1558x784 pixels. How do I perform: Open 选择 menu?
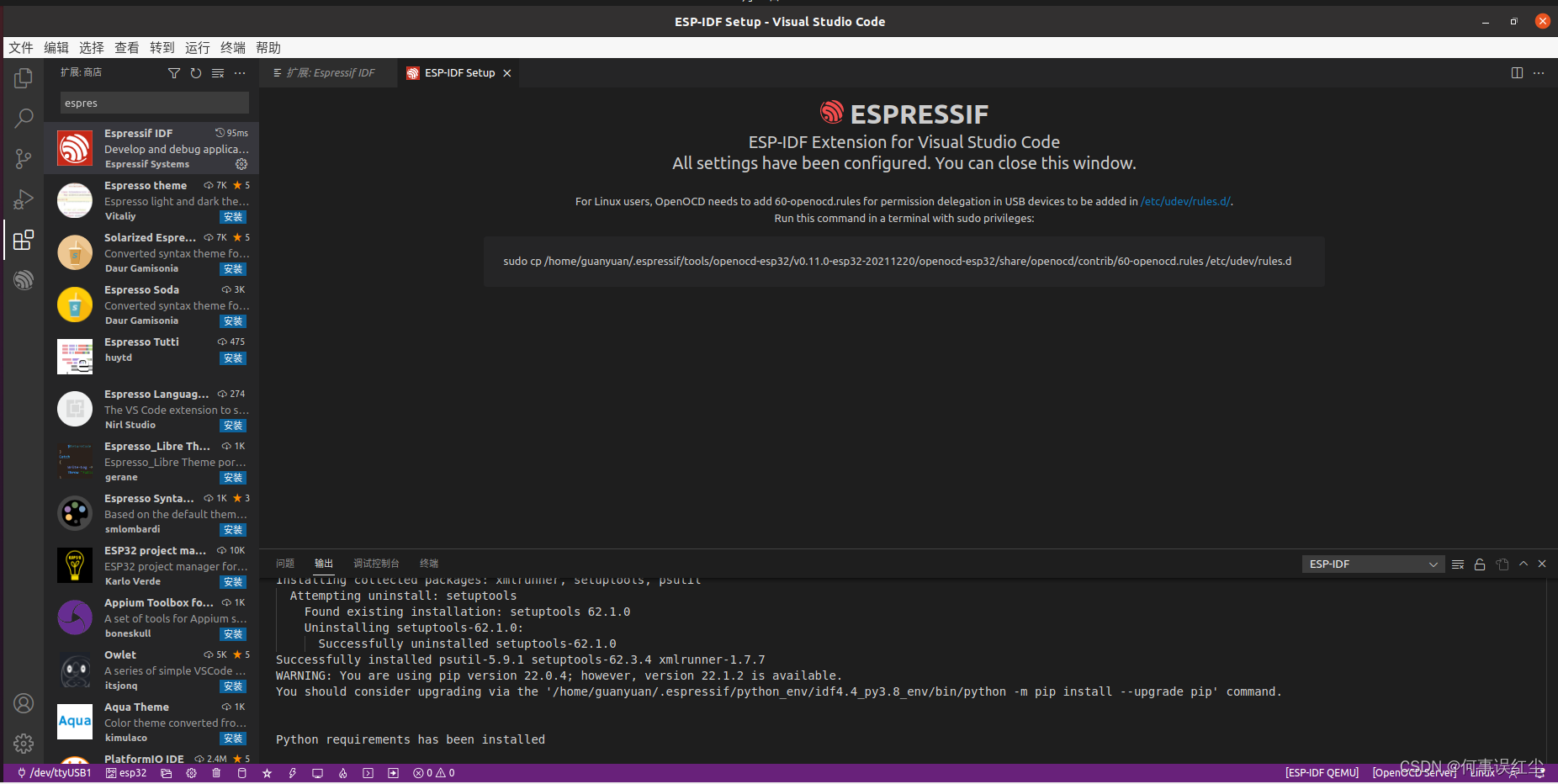92,48
